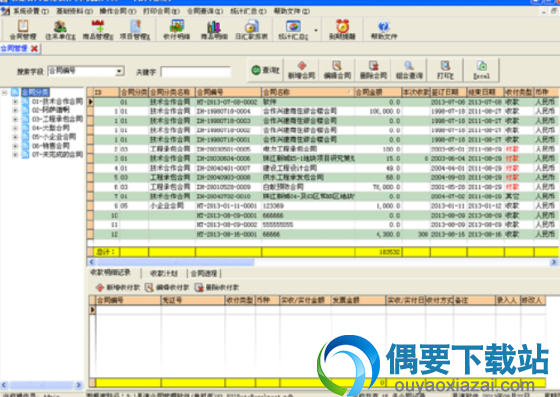Image resolution: width=560 pixels, height=397 pixels.
Task: Switch to the 收款计划 tab
Action: (x=164, y=273)
